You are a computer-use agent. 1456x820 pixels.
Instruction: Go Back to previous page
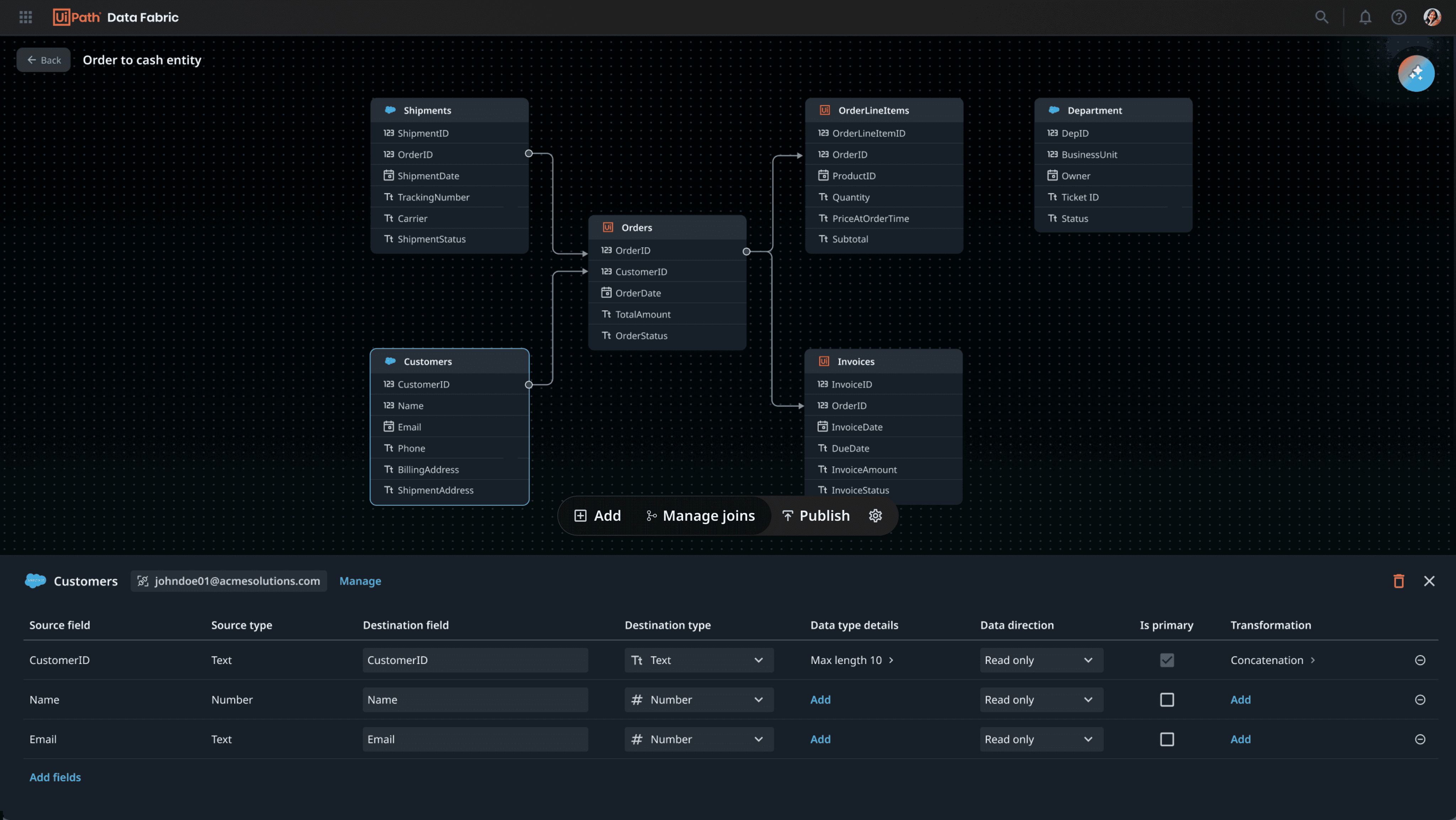(43, 60)
